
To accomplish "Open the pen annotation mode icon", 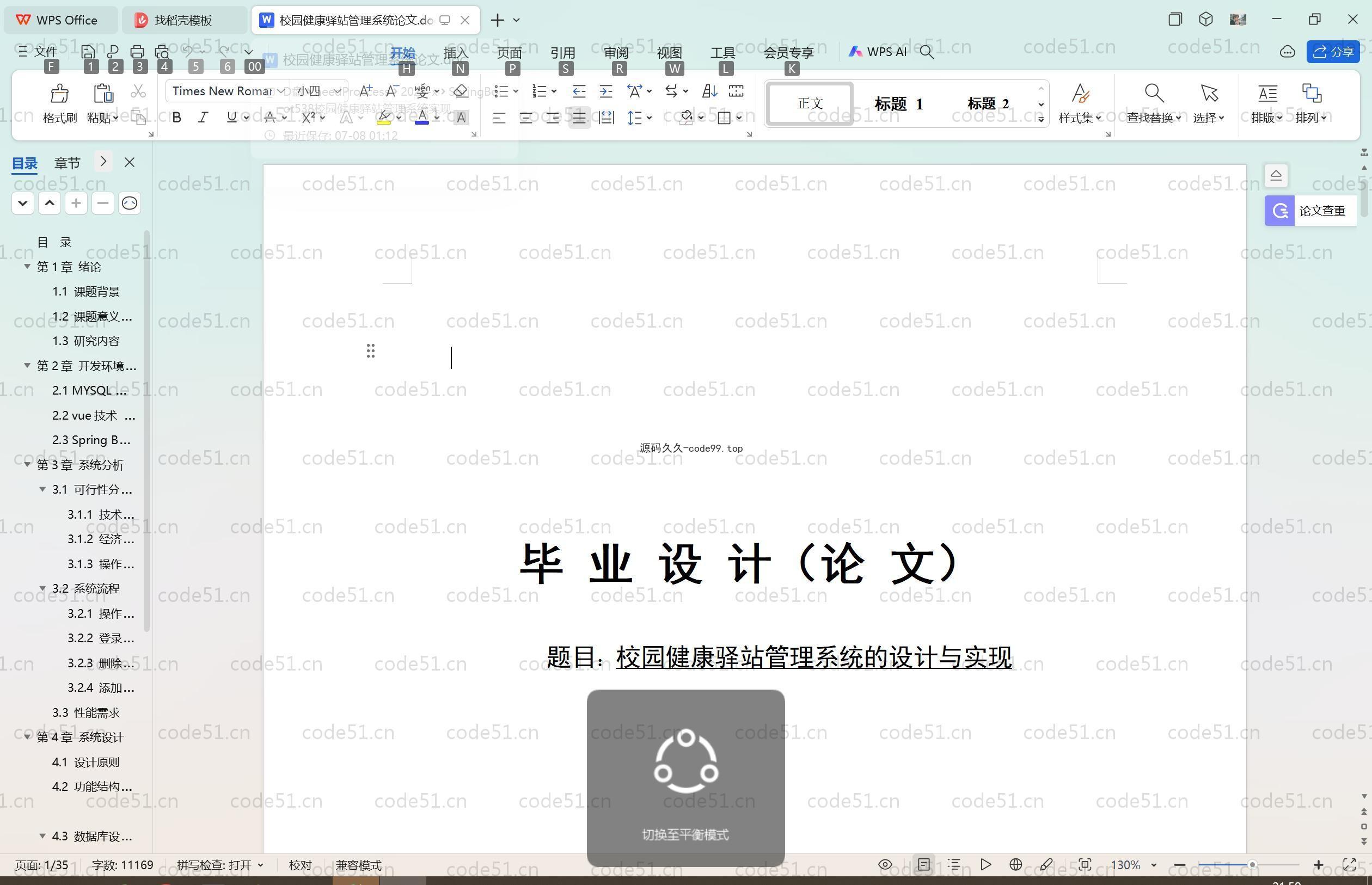I will 1046,864.
